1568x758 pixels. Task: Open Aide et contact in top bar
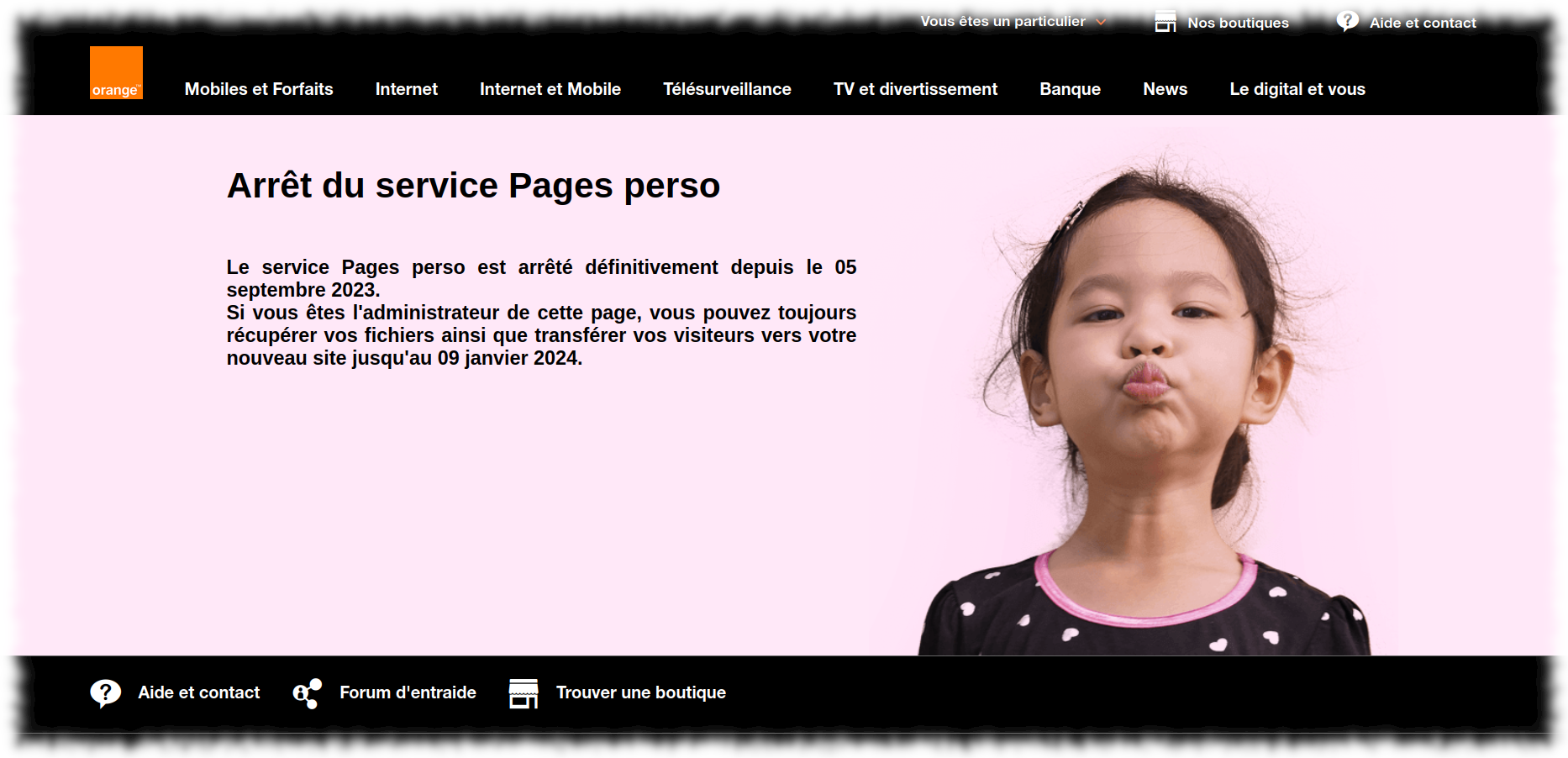pyautogui.click(x=1423, y=23)
